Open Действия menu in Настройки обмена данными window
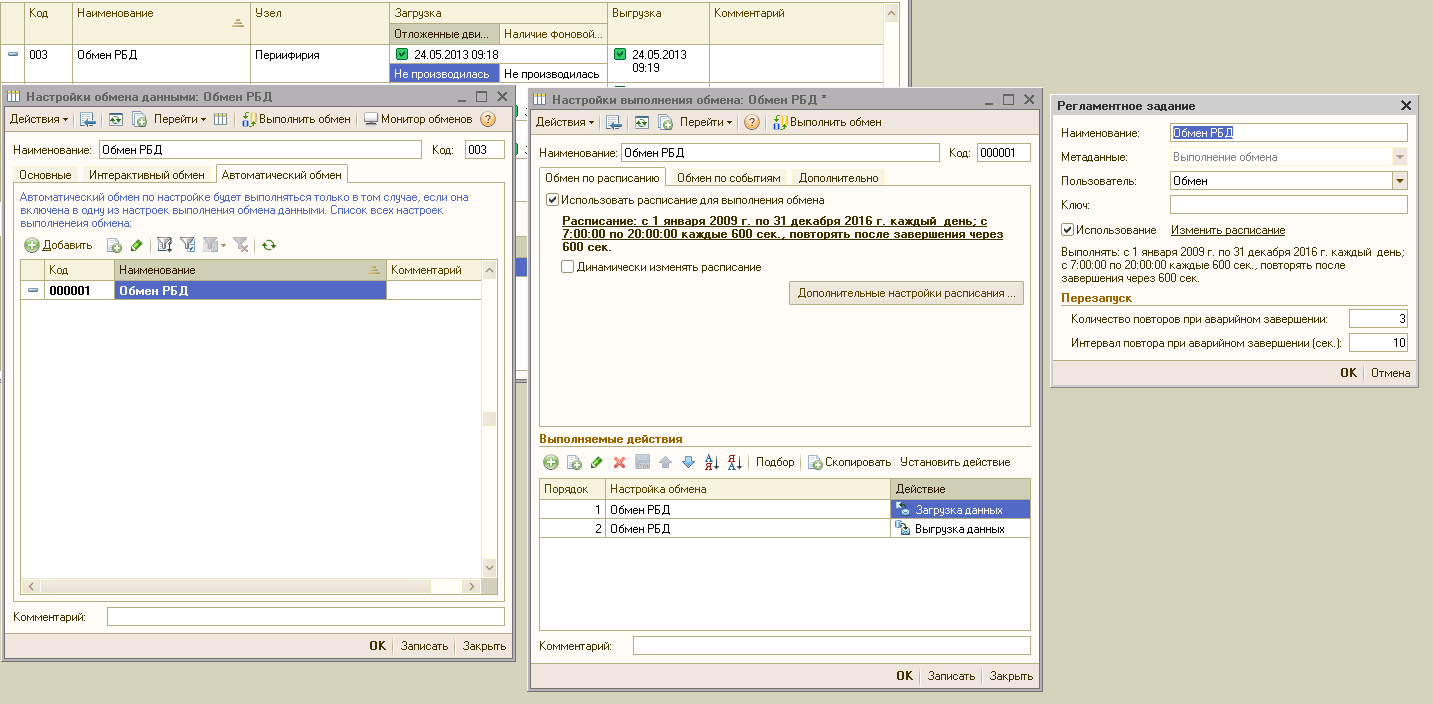 [39, 119]
